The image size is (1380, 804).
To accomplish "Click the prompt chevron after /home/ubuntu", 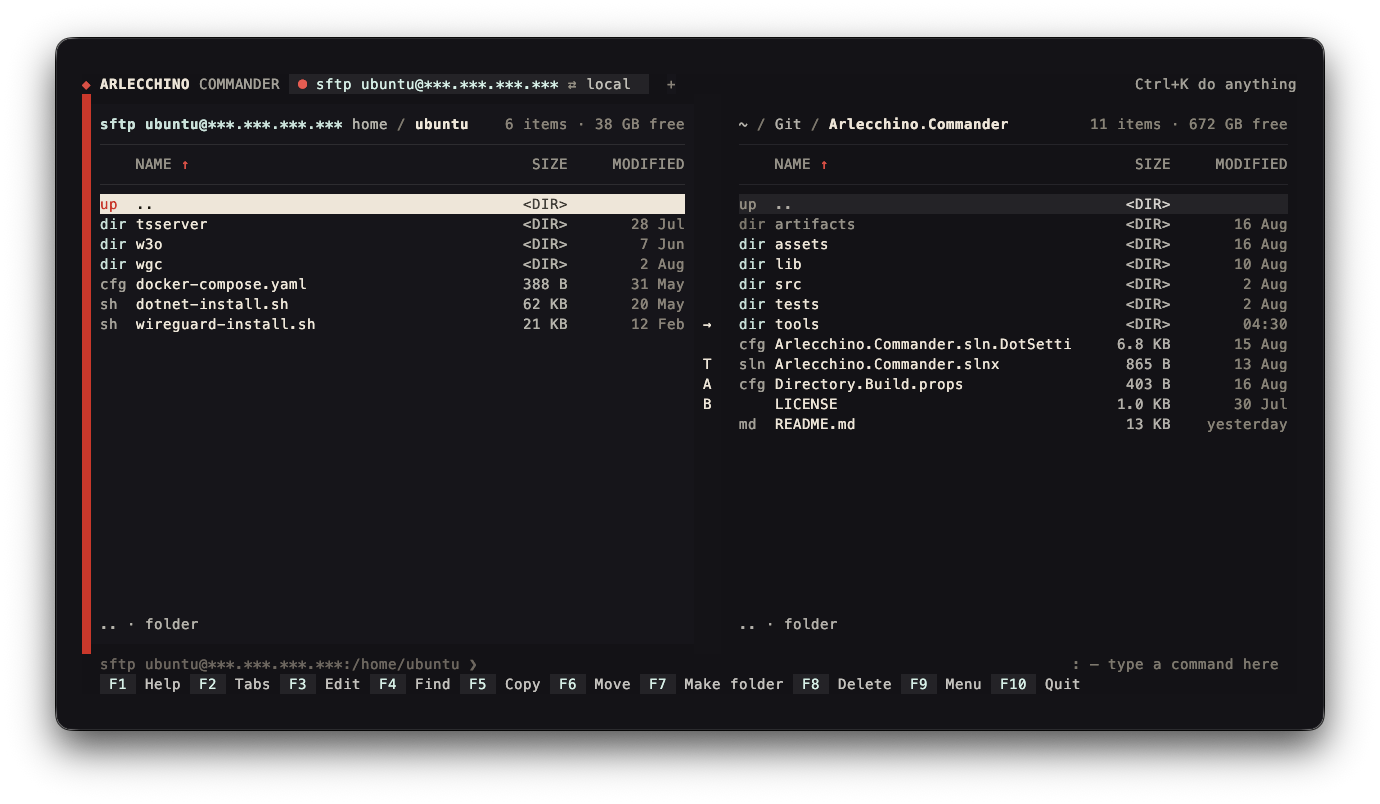I will click(473, 665).
